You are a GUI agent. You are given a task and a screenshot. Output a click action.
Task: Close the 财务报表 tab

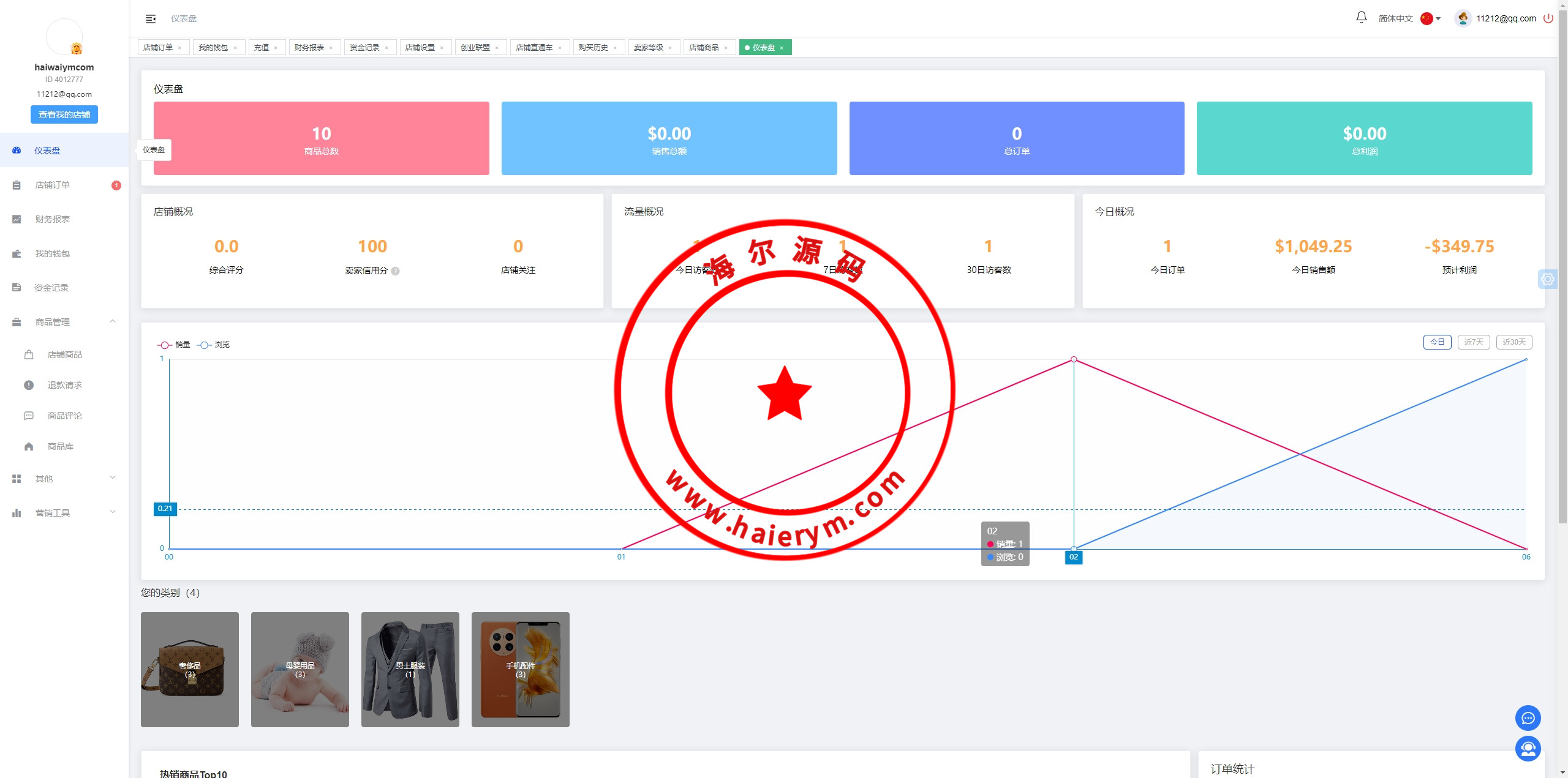(331, 48)
